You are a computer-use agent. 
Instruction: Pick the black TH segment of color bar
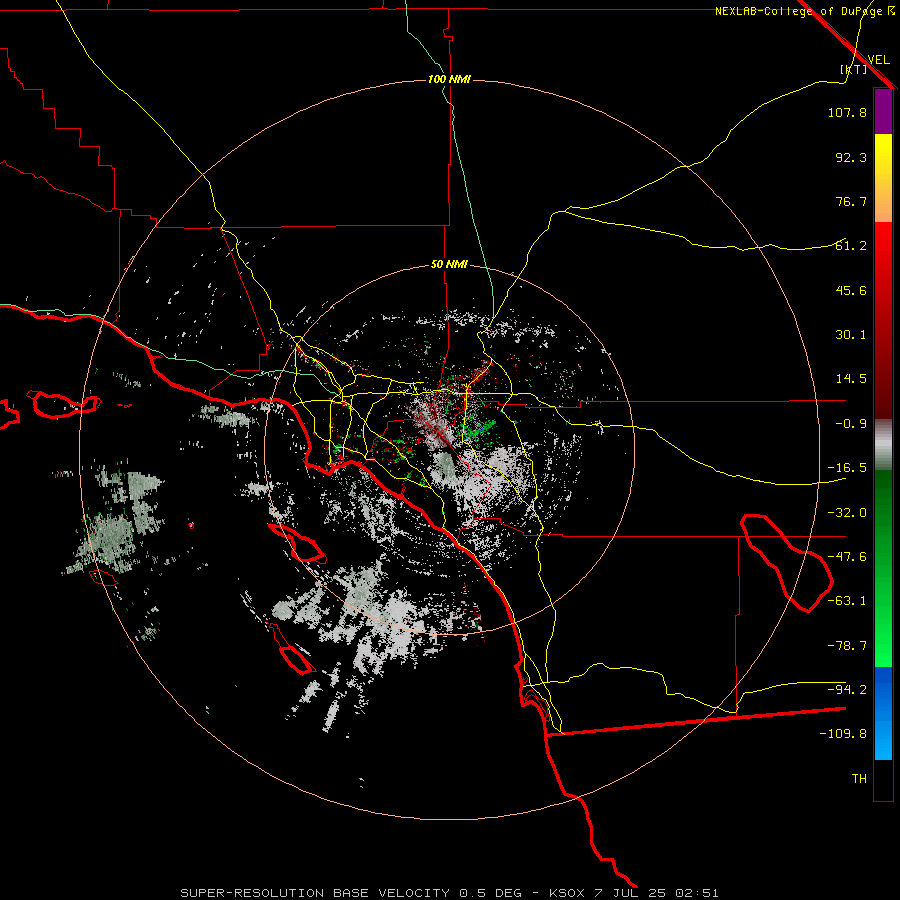[883, 780]
